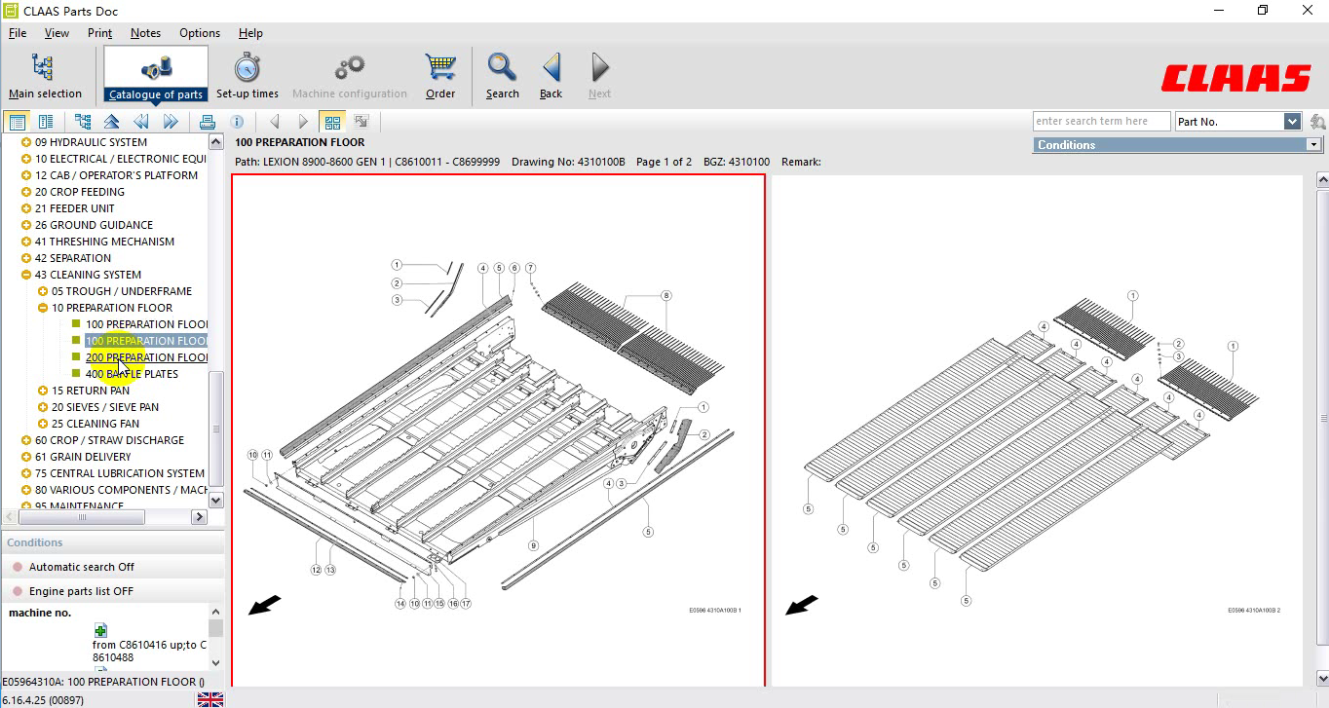Select the 200 PREPARATION FLOOR tree entry
This screenshot has width=1329, height=708.
147,358
